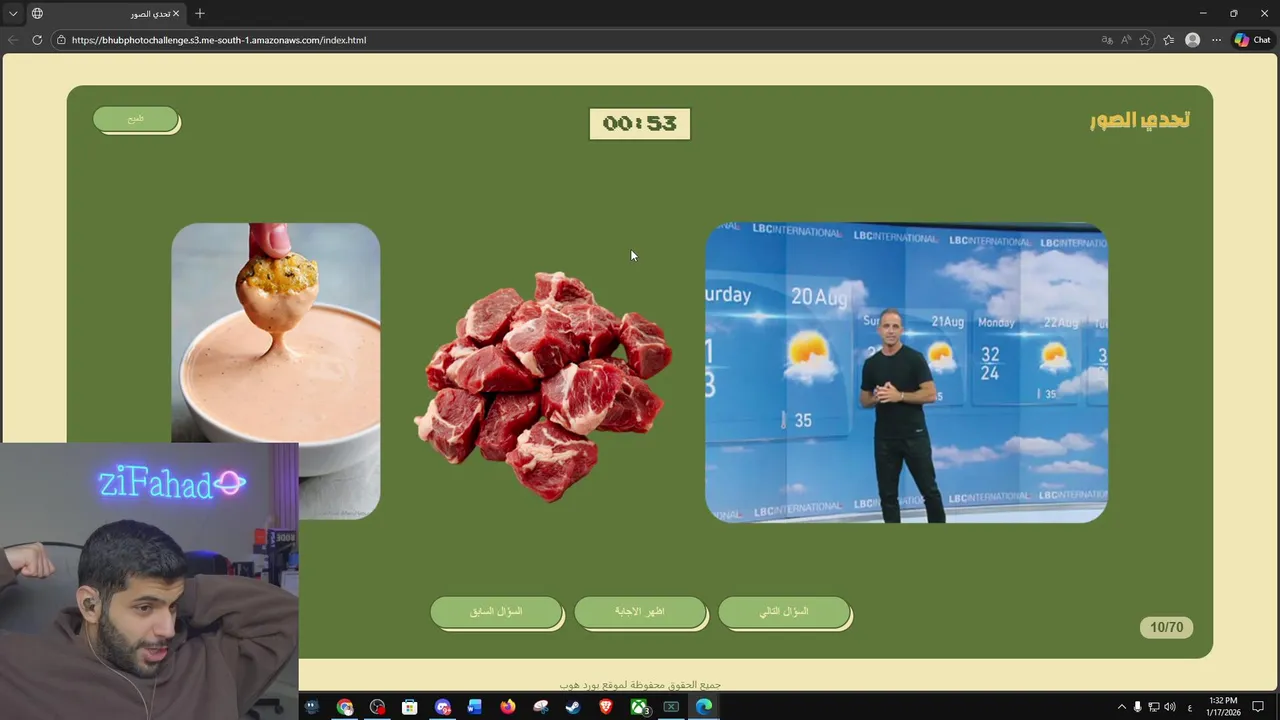Image resolution: width=1280 pixels, height=720 pixels.
Task: Click the LBC weather forecast picture
Action: pyautogui.click(x=906, y=372)
